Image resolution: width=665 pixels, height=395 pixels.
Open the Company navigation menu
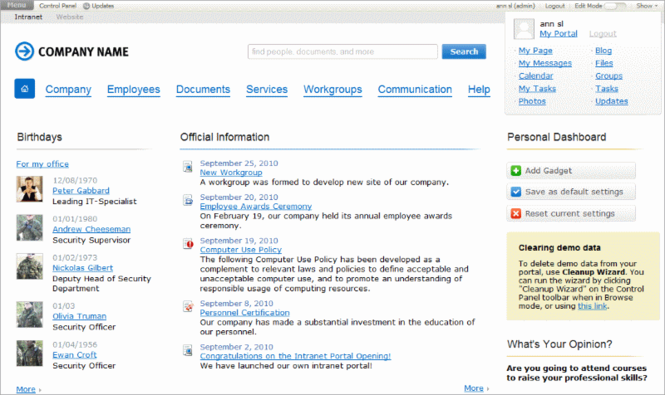click(68, 90)
